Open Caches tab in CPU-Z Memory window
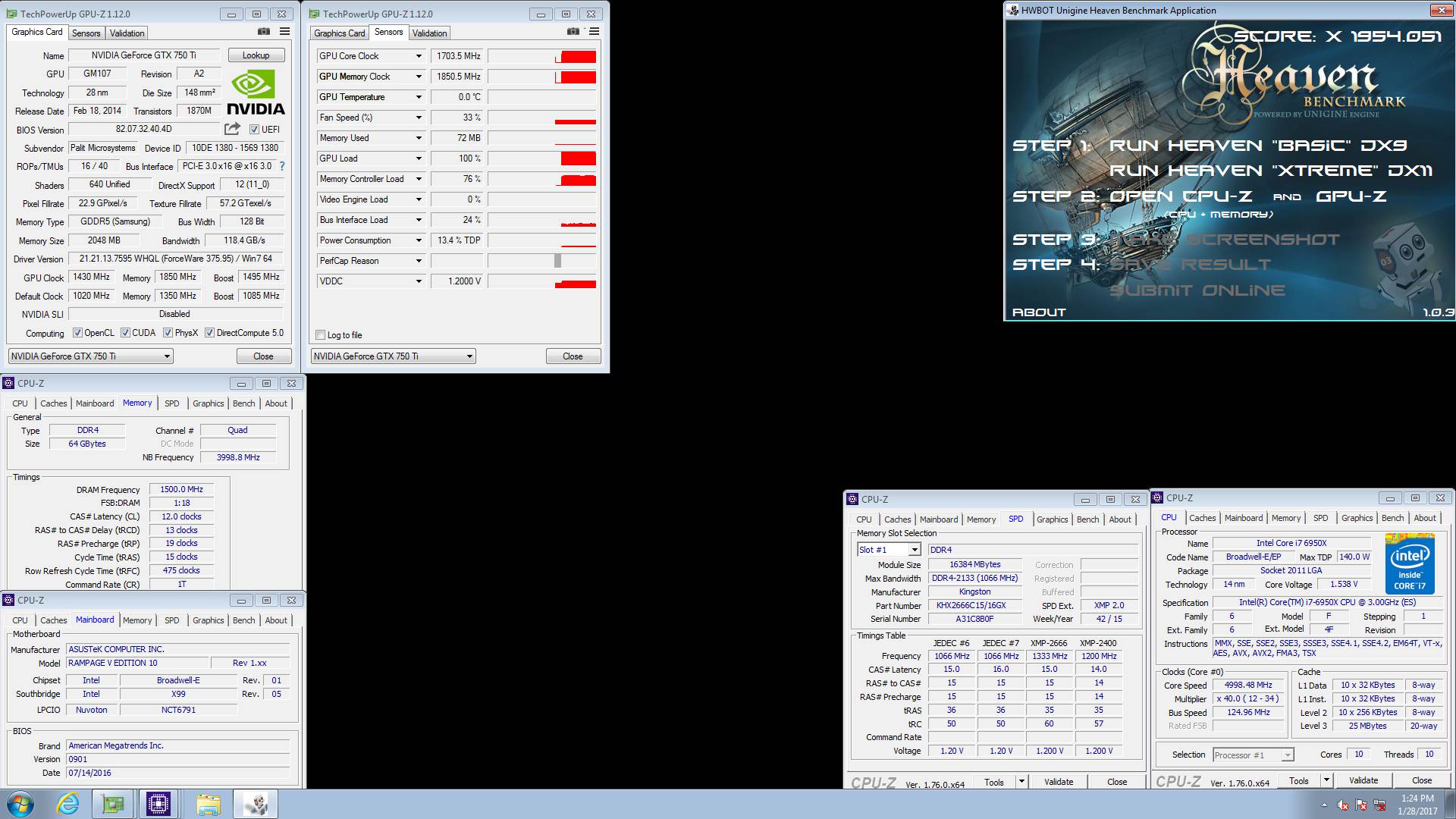 tap(53, 403)
